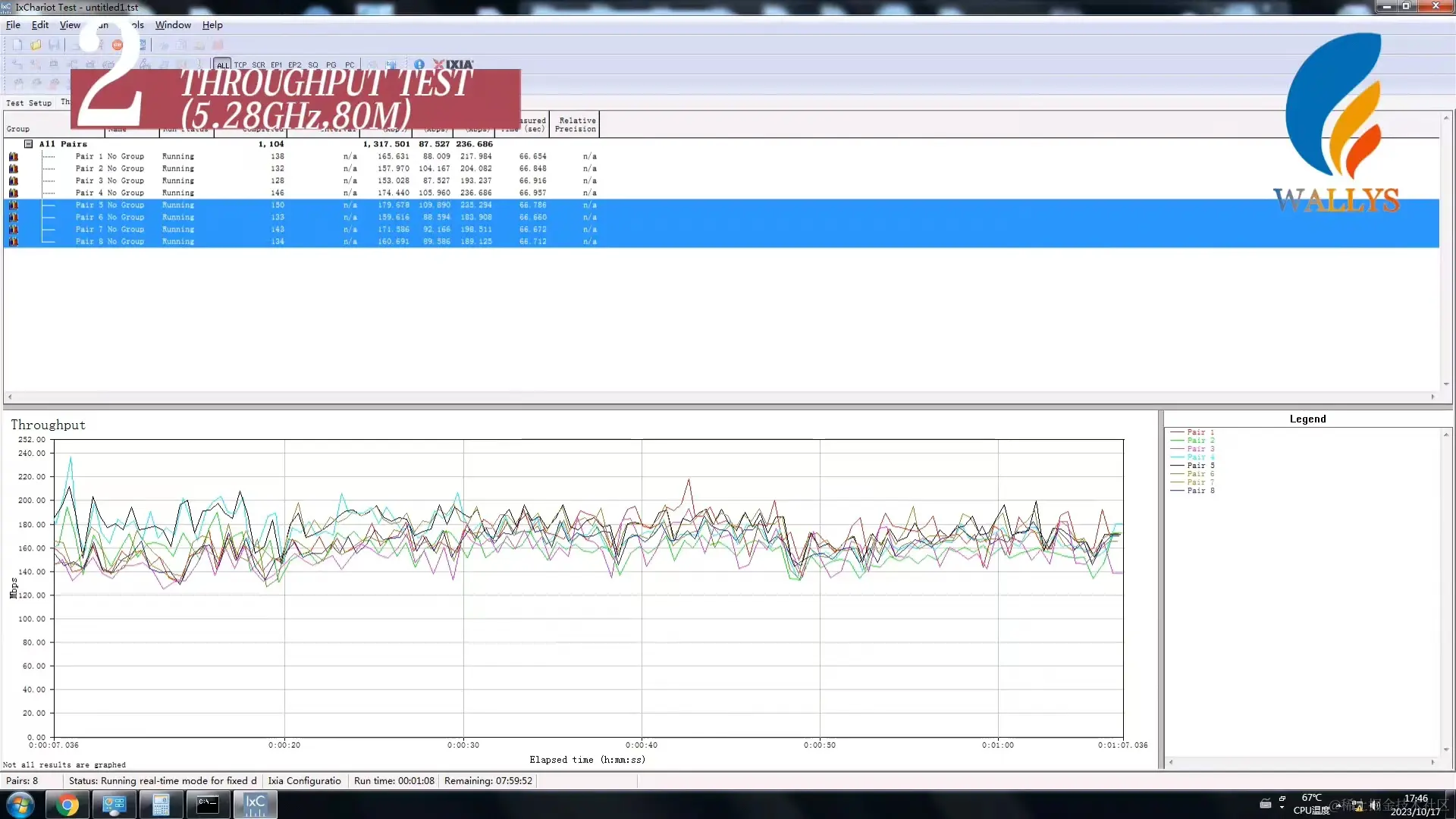Open the Window menu
The height and width of the screenshot is (819, 1456).
coord(173,25)
